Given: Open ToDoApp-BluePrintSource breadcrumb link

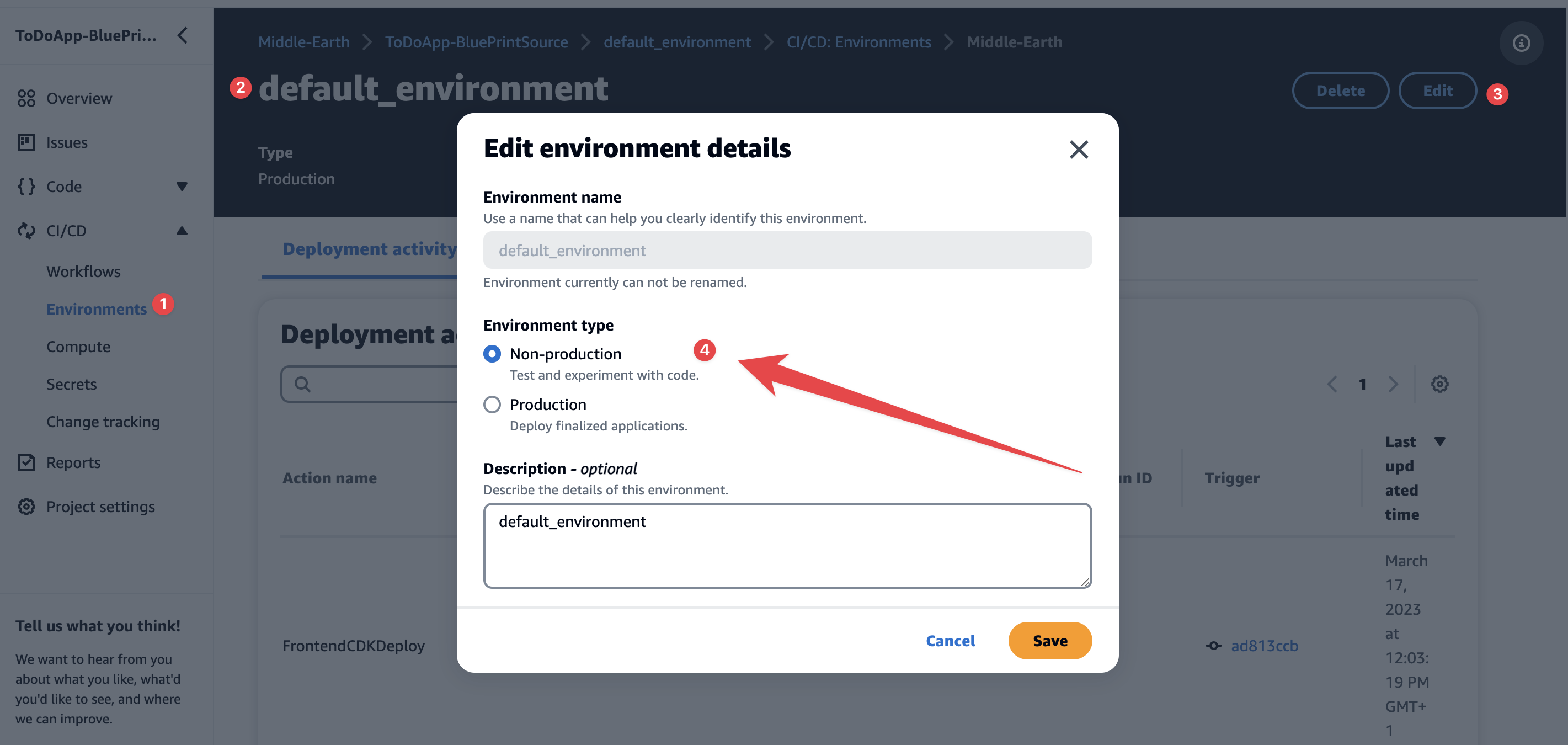Looking at the screenshot, I should coord(476,42).
